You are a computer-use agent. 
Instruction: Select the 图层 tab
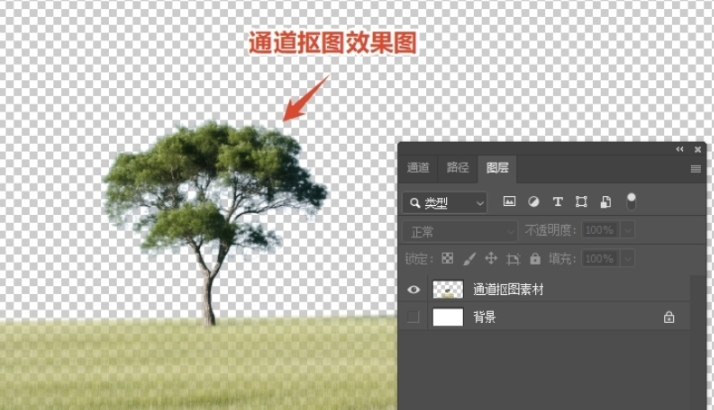[x=497, y=168]
